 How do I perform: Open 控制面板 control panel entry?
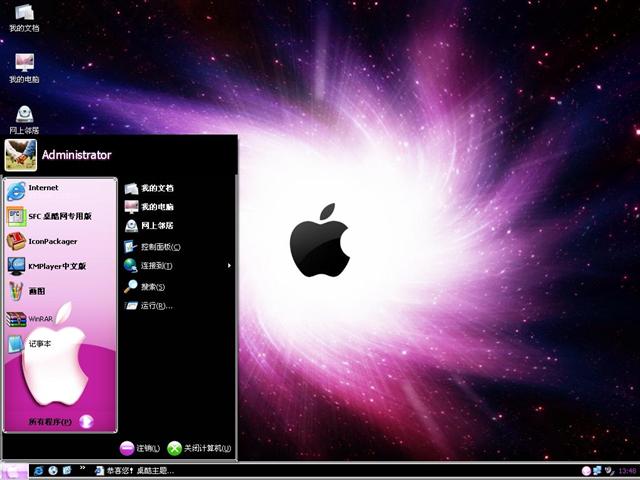click(153, 247)
